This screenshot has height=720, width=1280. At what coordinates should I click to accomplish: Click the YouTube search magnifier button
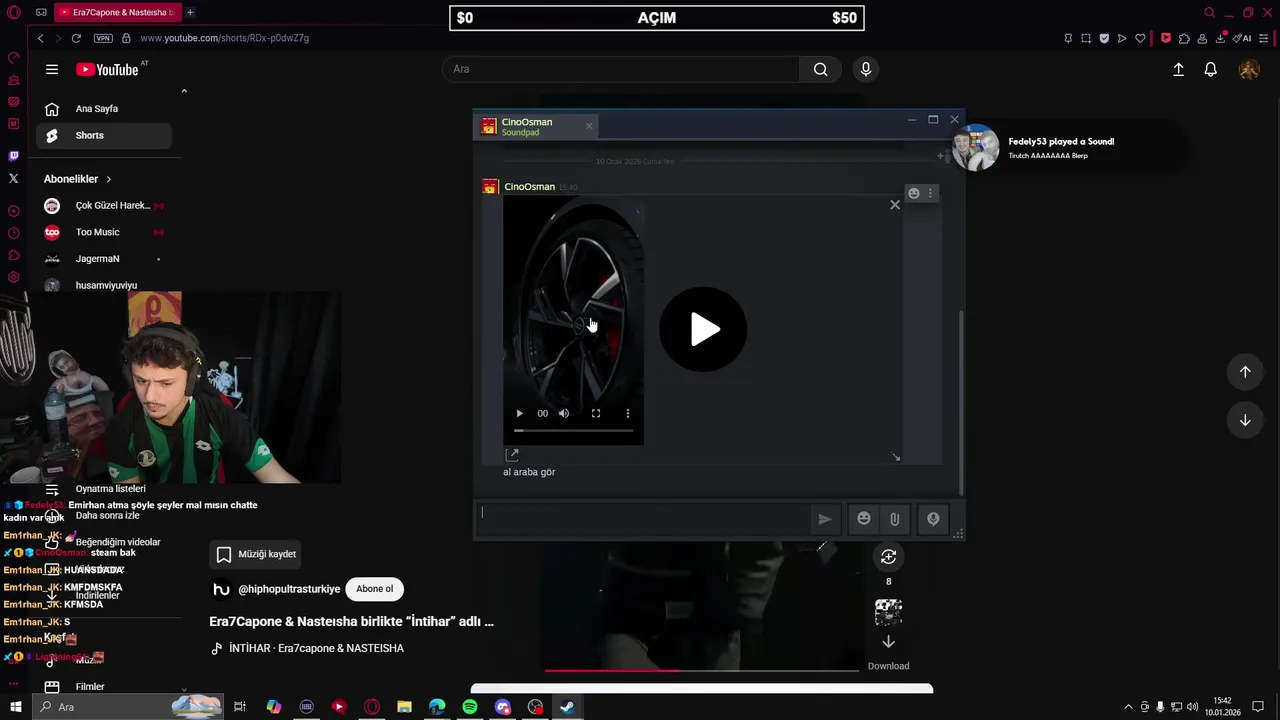820,69
